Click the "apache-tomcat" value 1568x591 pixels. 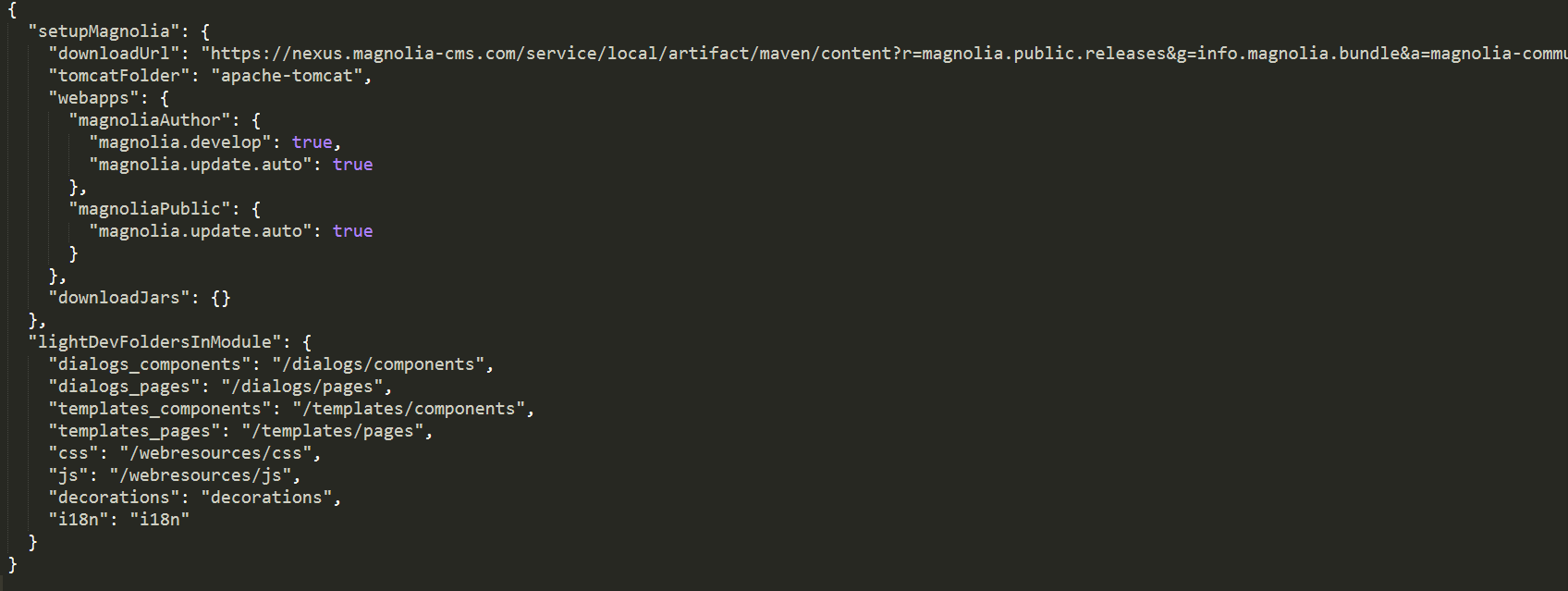pyautogui.click(x=287, y=76)
